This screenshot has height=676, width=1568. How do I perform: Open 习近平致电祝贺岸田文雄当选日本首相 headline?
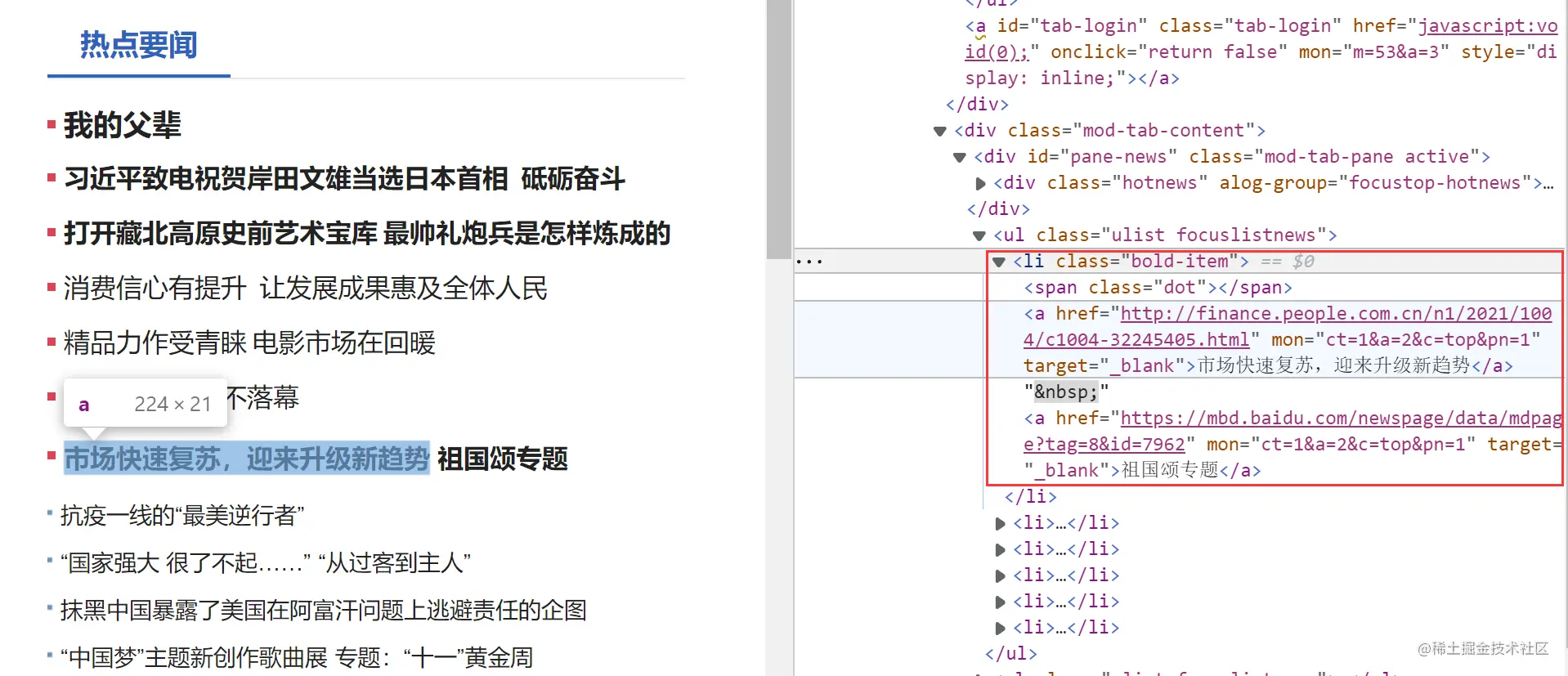(286, 179)
